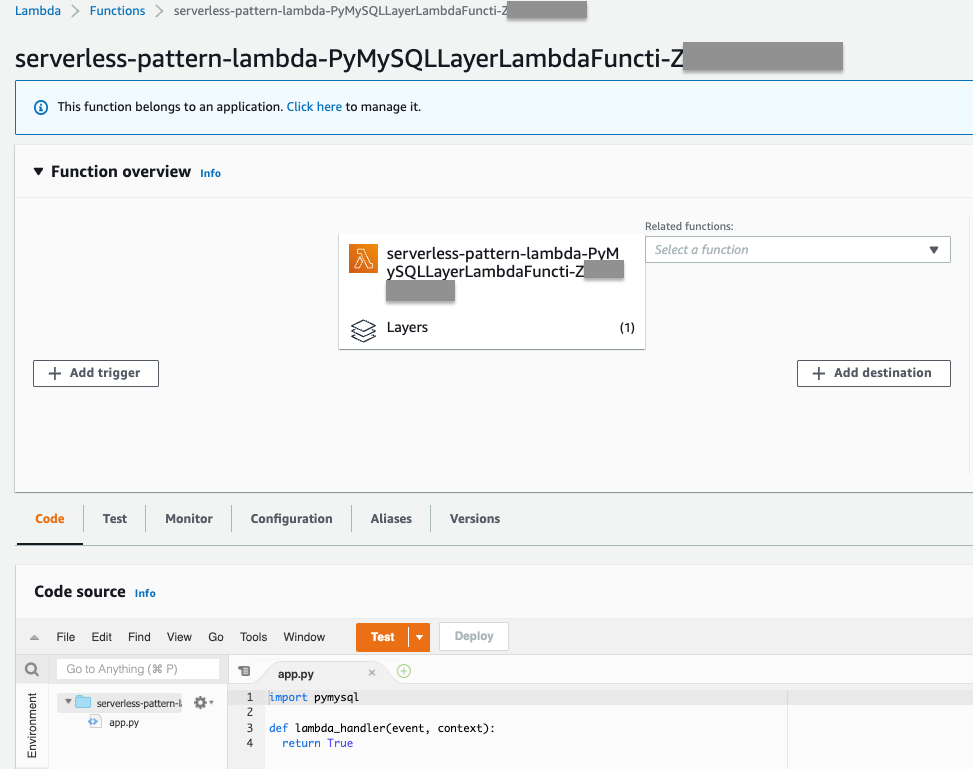Select app.py in the file tree

124,722
